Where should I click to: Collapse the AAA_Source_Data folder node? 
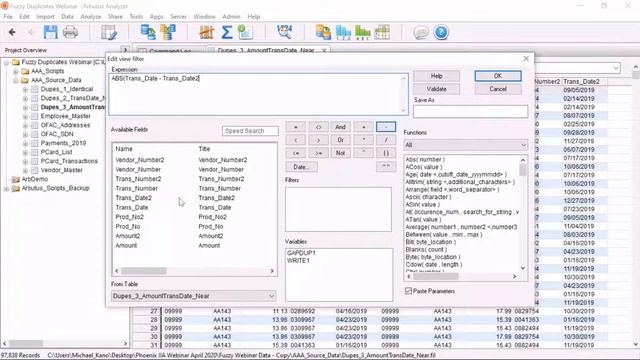16,80
